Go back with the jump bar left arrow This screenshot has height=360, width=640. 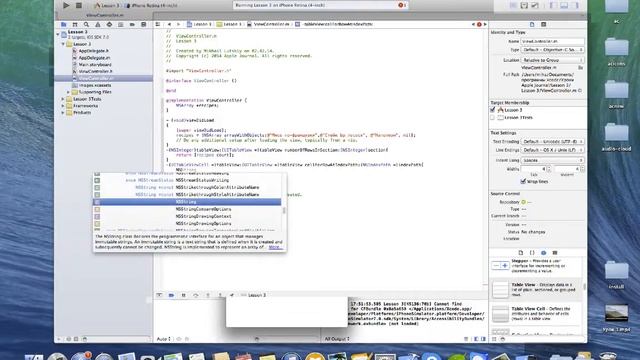tap(169, 24)
